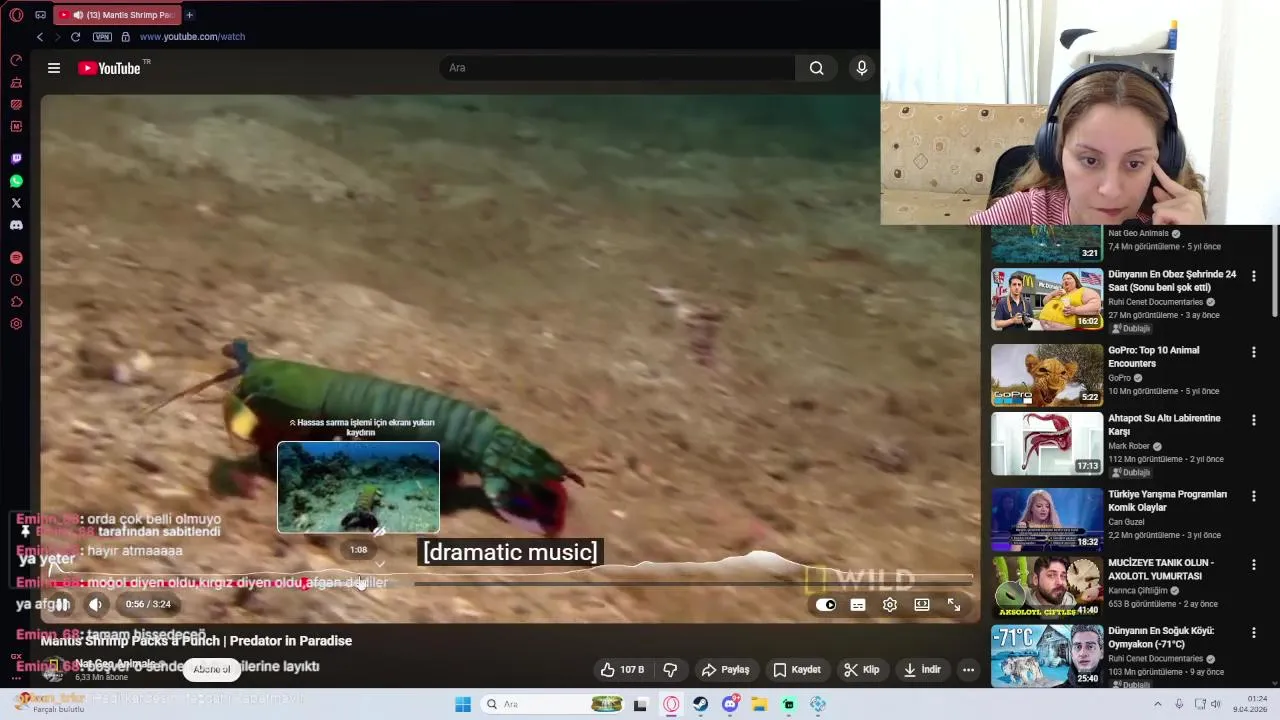
Task: Like the video (107 B)
Action: [x=622, y=670]
